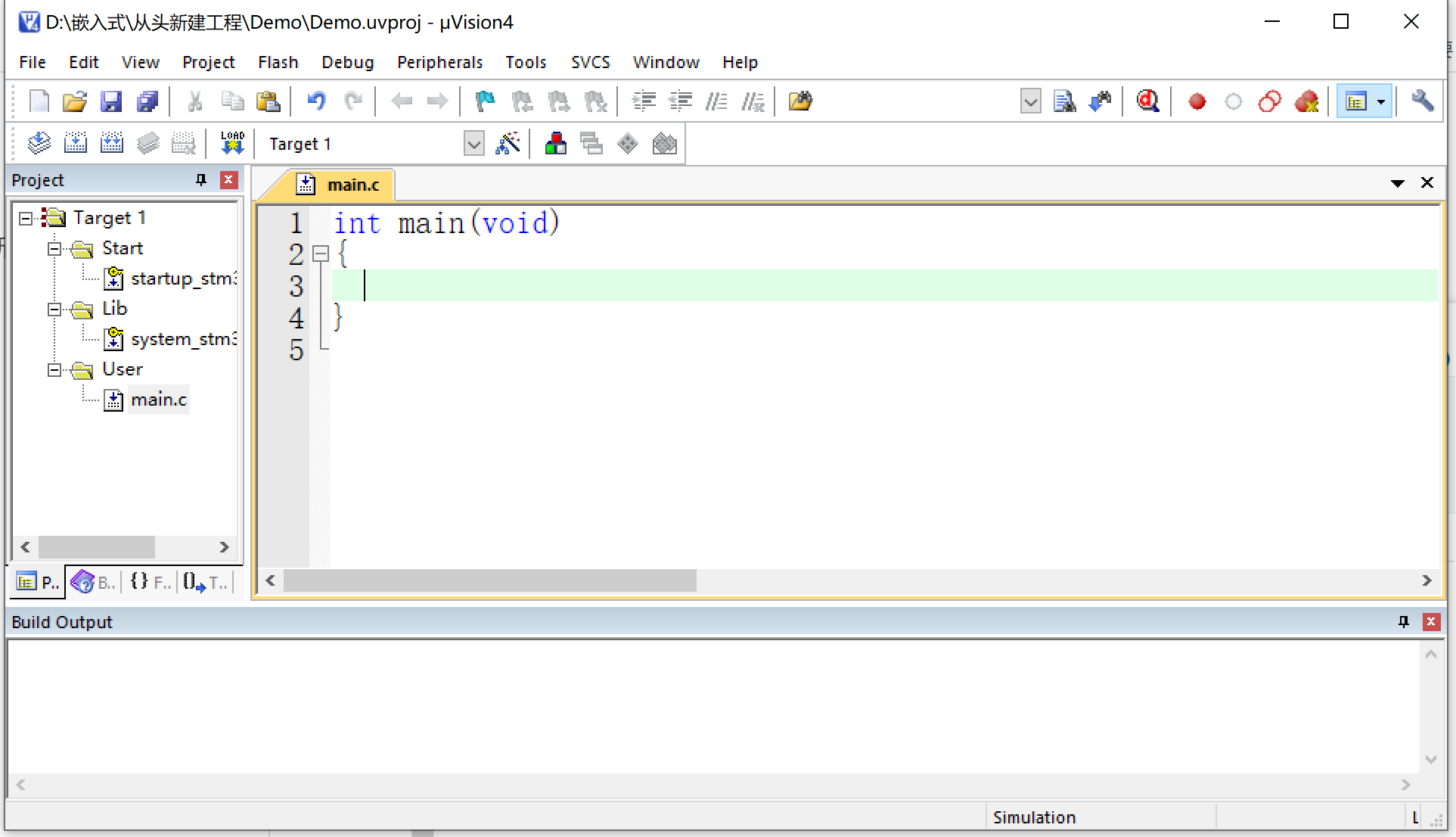This screenshot has width=1456, height=837.
Task: Click the Manage Project Items colored boxes icon
Action: point(556,143)
